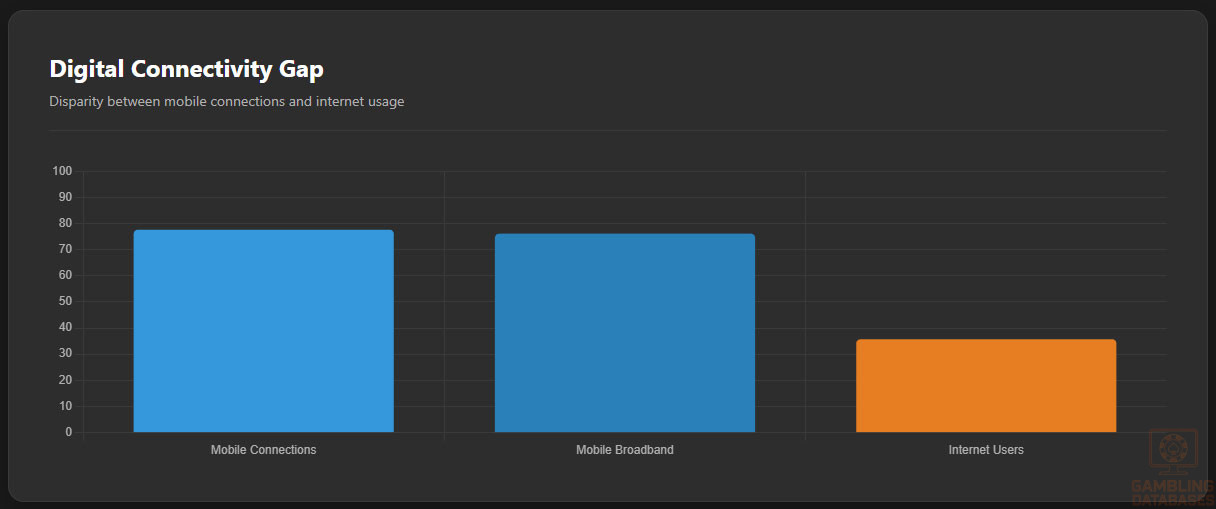Screen dimensions: 1216x509
Task: Select the dark blue Mobile Broadband bar
Action: tap(624, 333)
